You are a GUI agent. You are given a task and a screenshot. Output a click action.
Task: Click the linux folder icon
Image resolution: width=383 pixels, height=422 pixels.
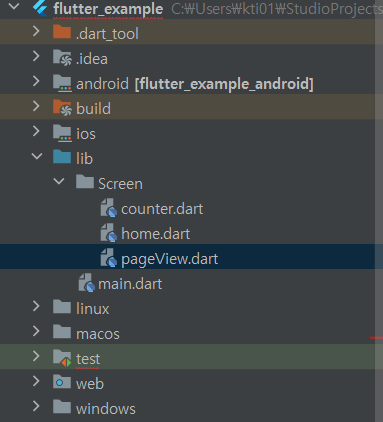[x=62, y=307]
